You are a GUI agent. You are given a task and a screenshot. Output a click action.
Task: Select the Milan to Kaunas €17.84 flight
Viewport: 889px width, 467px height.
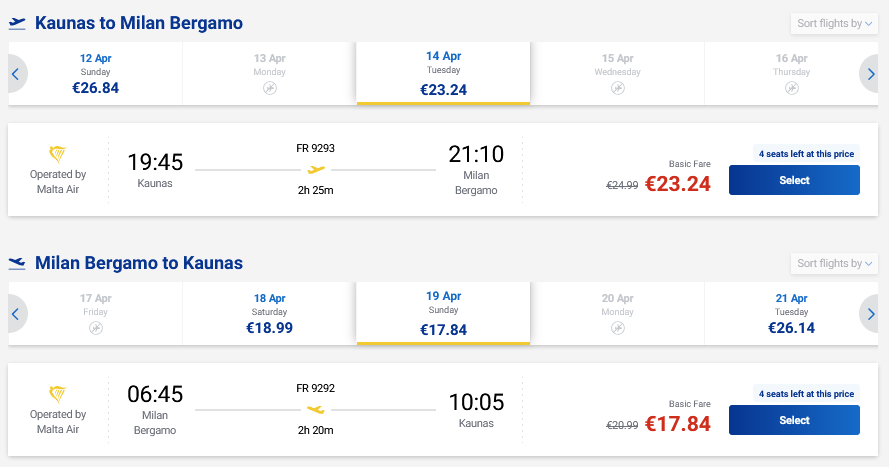click(794, 420)
